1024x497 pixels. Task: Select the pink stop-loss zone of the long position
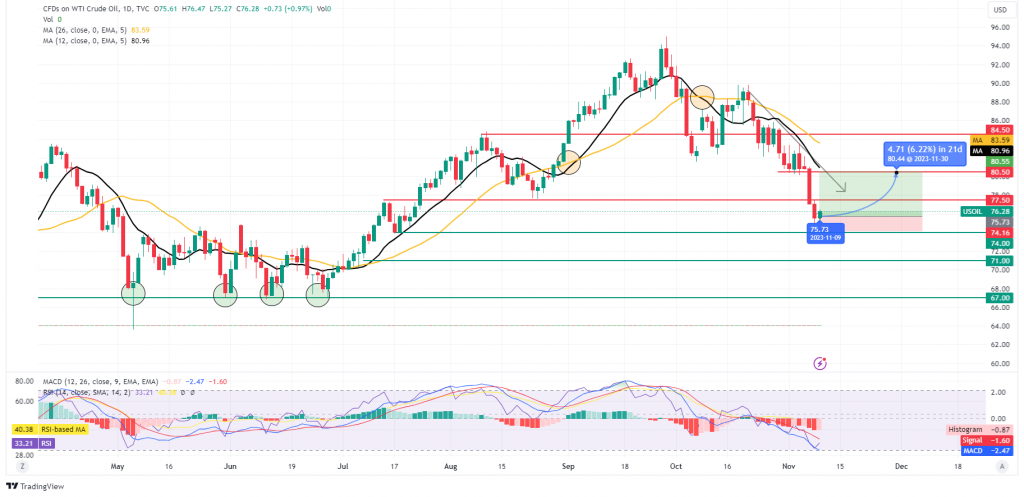(x=869, y=223)
